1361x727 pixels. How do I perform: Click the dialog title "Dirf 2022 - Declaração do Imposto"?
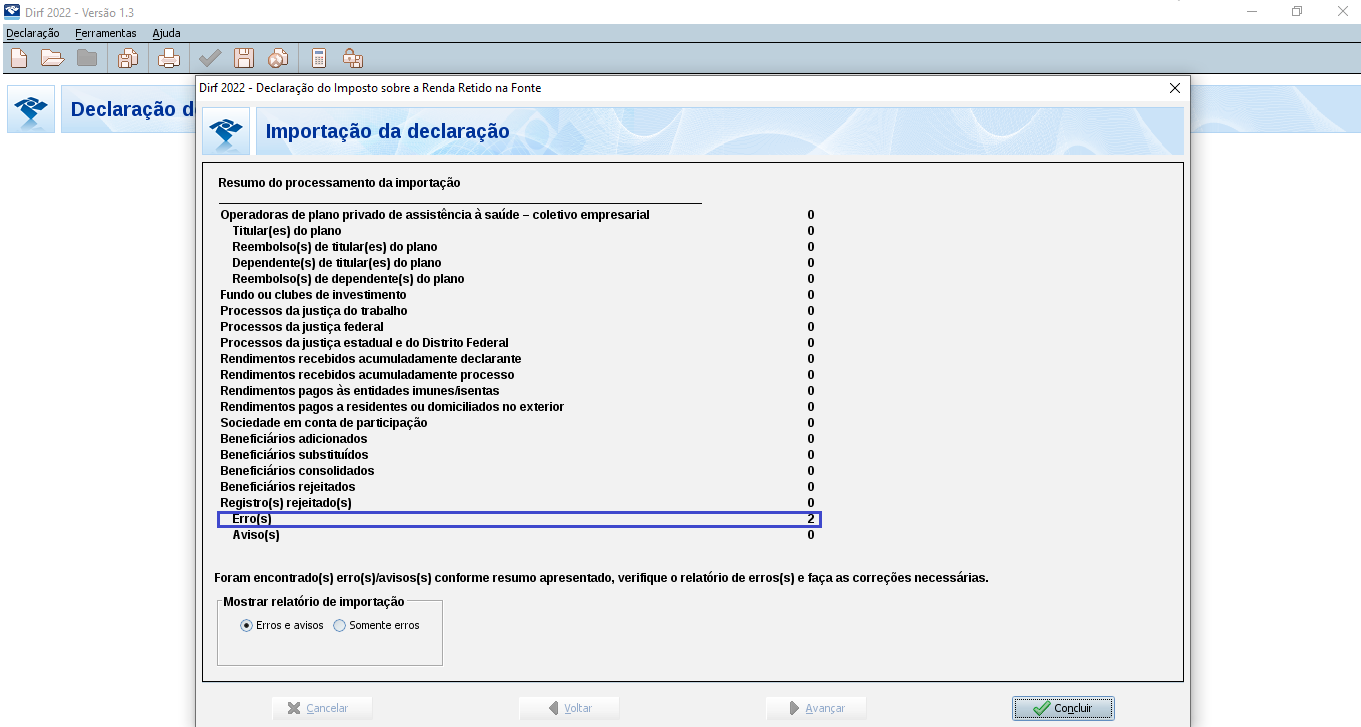370,88
